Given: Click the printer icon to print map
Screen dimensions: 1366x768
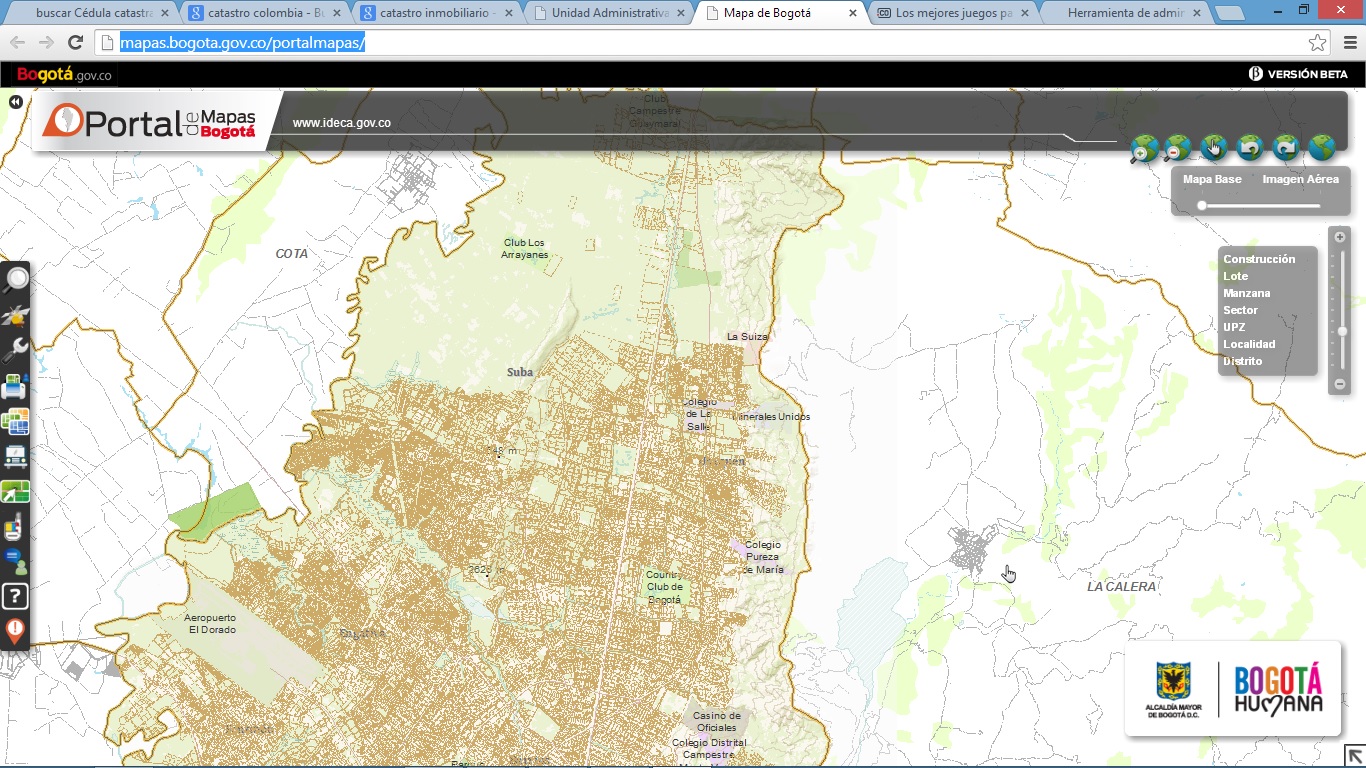Looking at the screenshot, I should [x=15, y=386].
